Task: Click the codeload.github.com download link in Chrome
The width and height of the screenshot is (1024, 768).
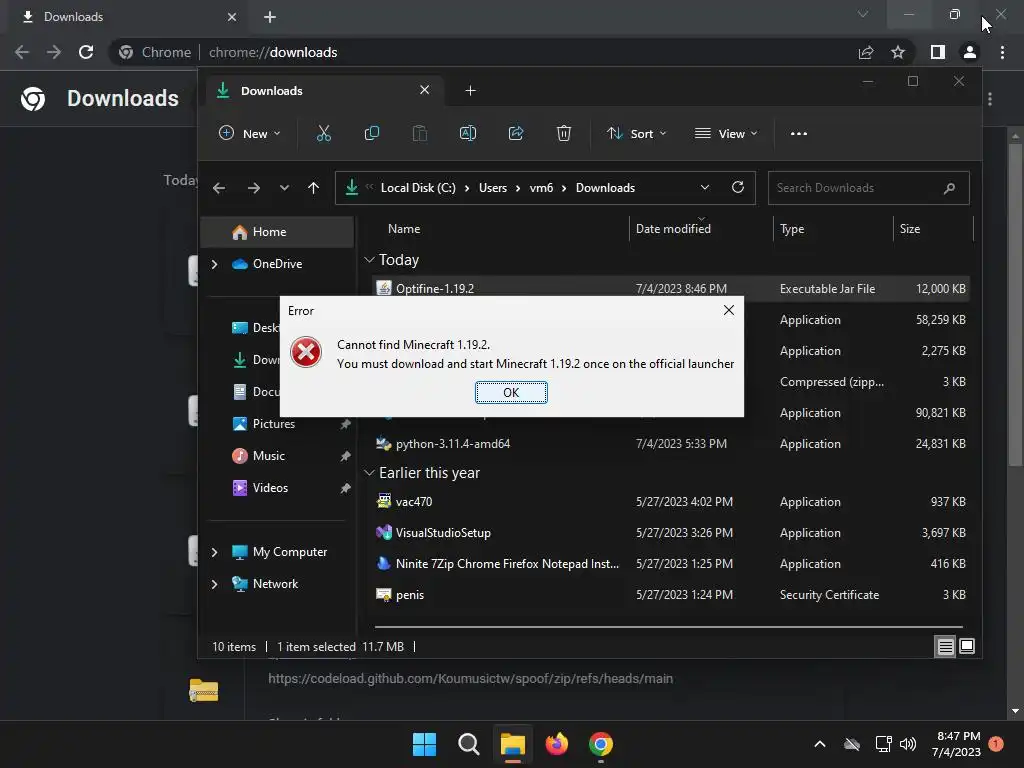Action: pyautogui.click(x=470, y=679)
